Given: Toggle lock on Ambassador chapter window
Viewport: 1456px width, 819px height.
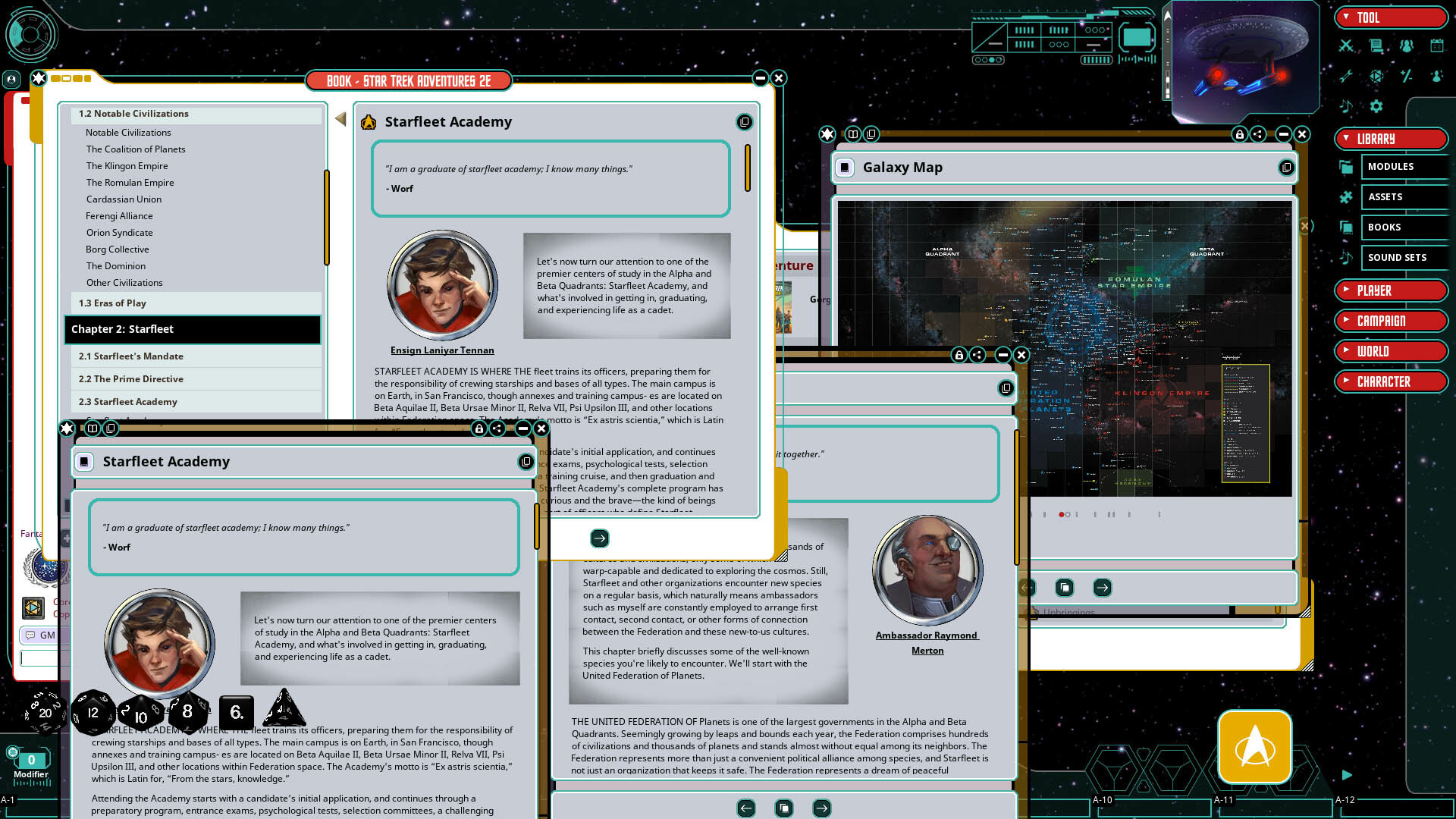Looking at the screenshot, I should coord(959,355).
